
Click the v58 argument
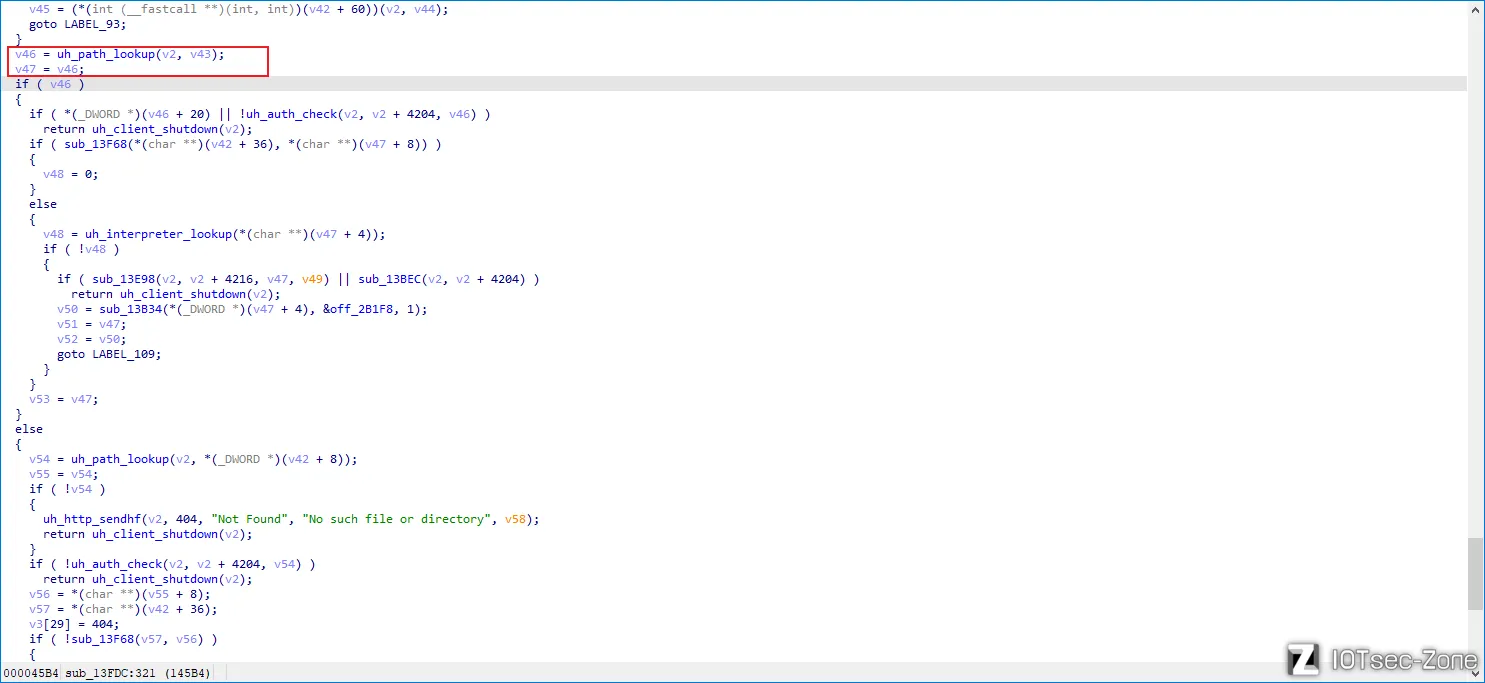(515, 519)
